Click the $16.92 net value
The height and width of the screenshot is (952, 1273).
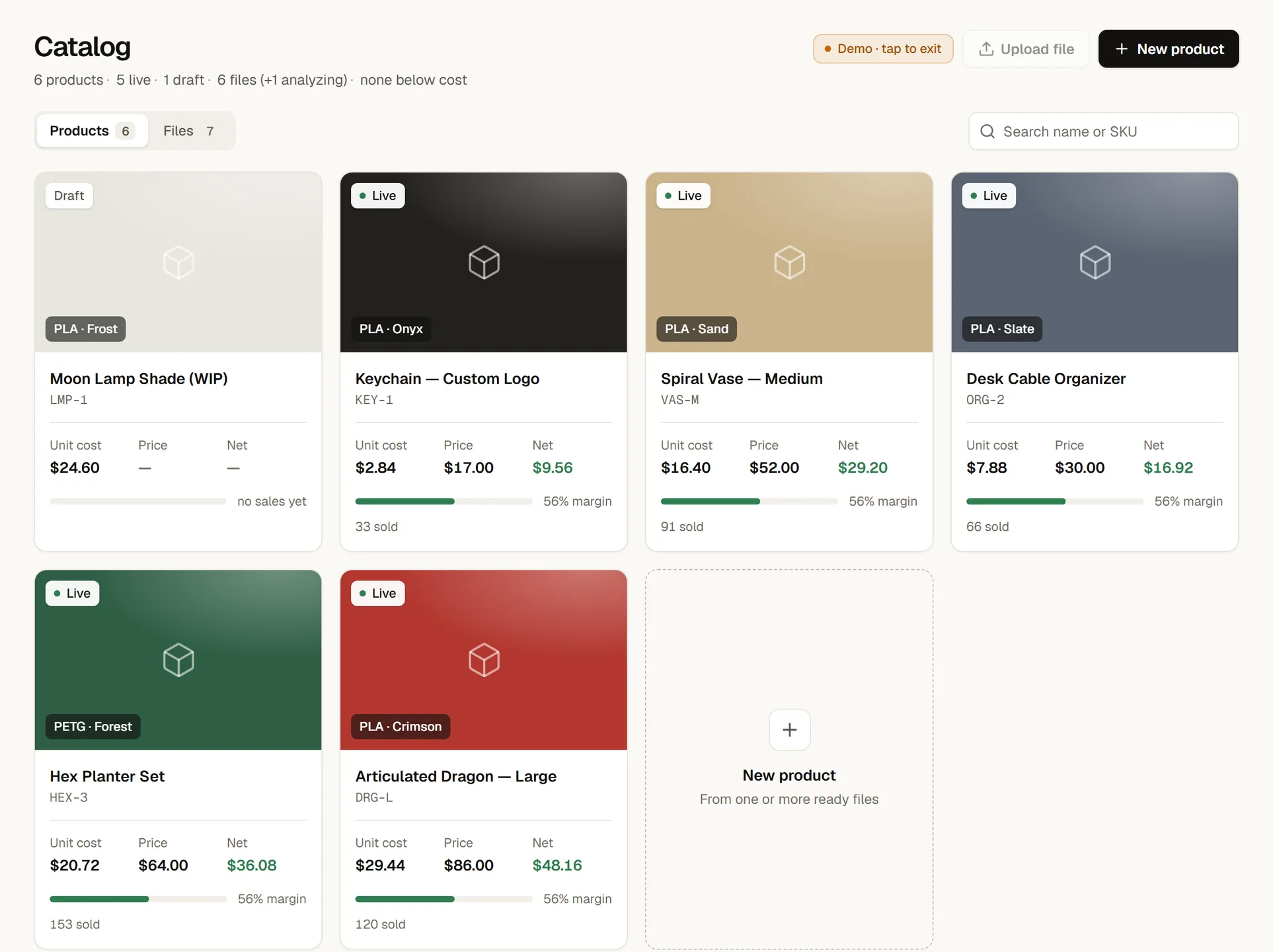(x=1168, y=467)
